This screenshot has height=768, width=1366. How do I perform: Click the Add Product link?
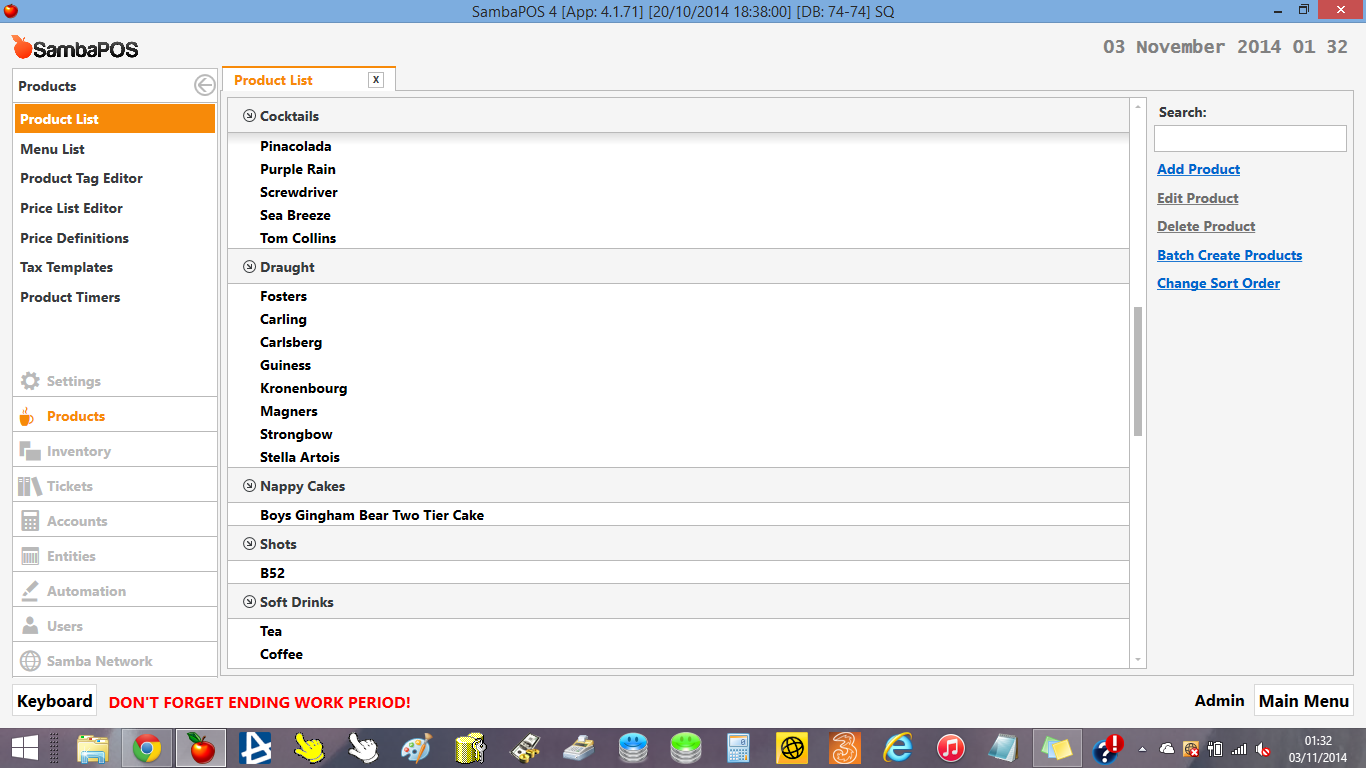(x=1198, y=169)
